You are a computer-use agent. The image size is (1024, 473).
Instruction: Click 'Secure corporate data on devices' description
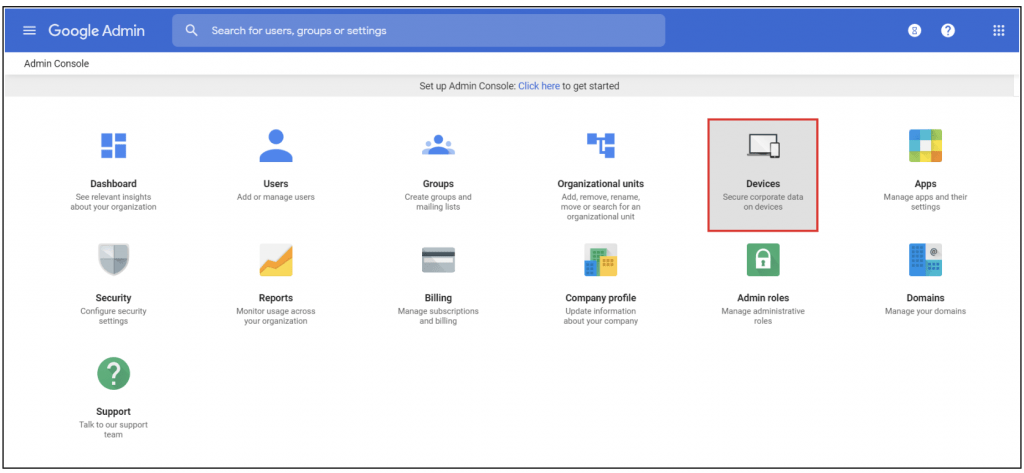coord(763,202)
